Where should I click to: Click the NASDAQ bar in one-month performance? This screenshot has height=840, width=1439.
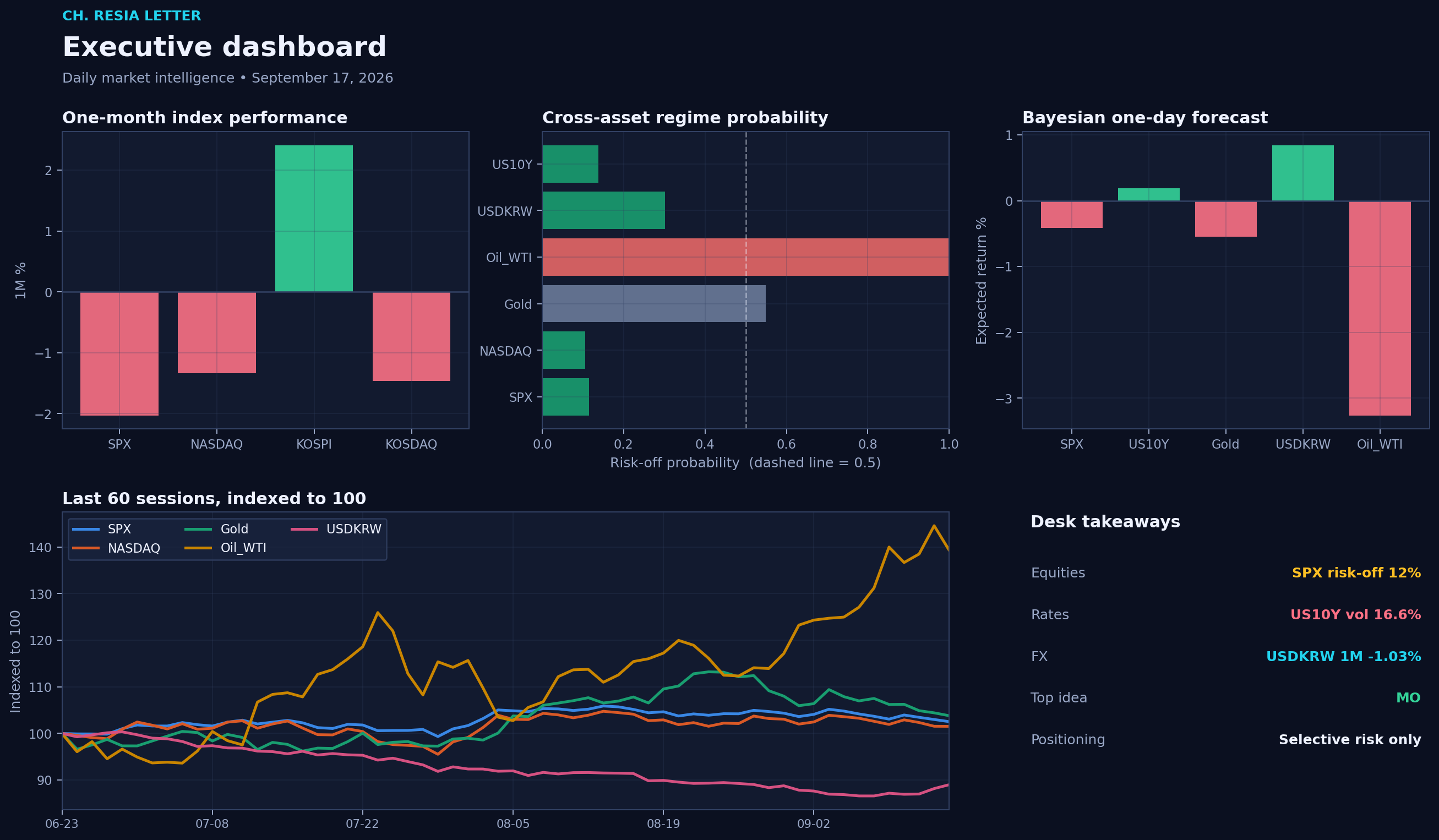(x=216, y=333)
